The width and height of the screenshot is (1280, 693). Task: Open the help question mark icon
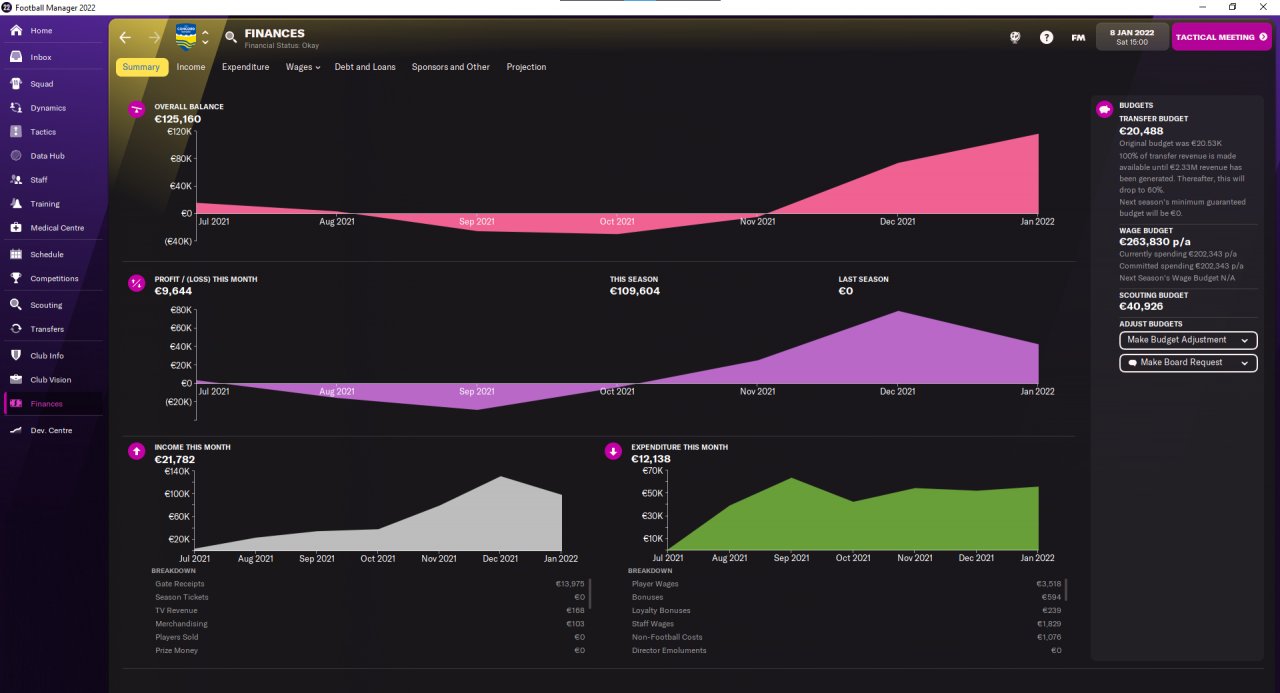pyautogui.click(x=1046, y=37)
